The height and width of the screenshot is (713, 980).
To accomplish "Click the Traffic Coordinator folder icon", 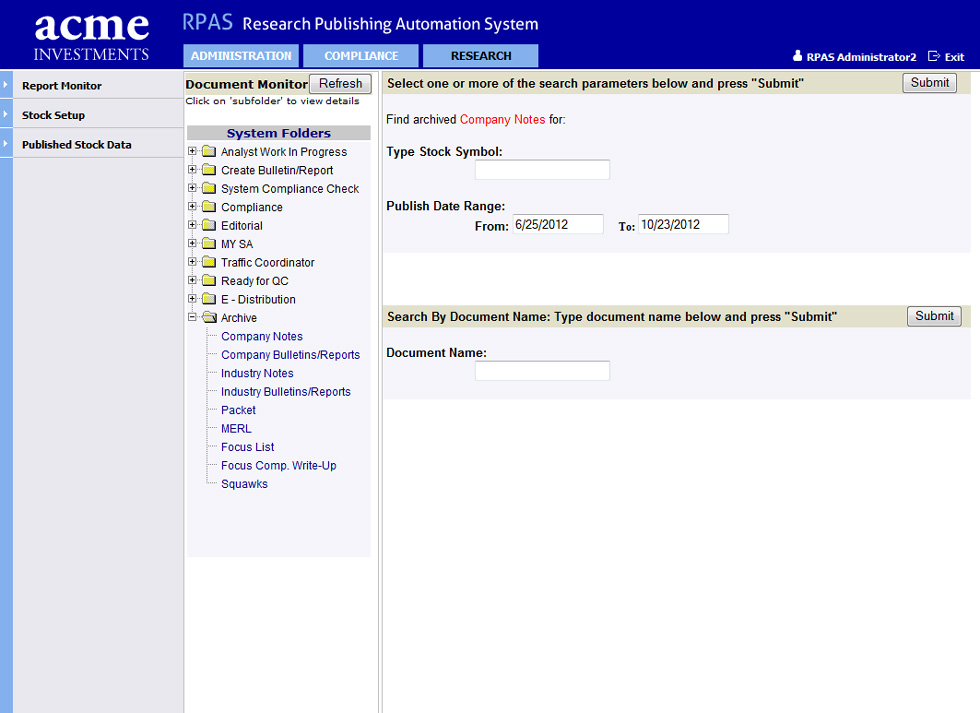I will (209, 262).
